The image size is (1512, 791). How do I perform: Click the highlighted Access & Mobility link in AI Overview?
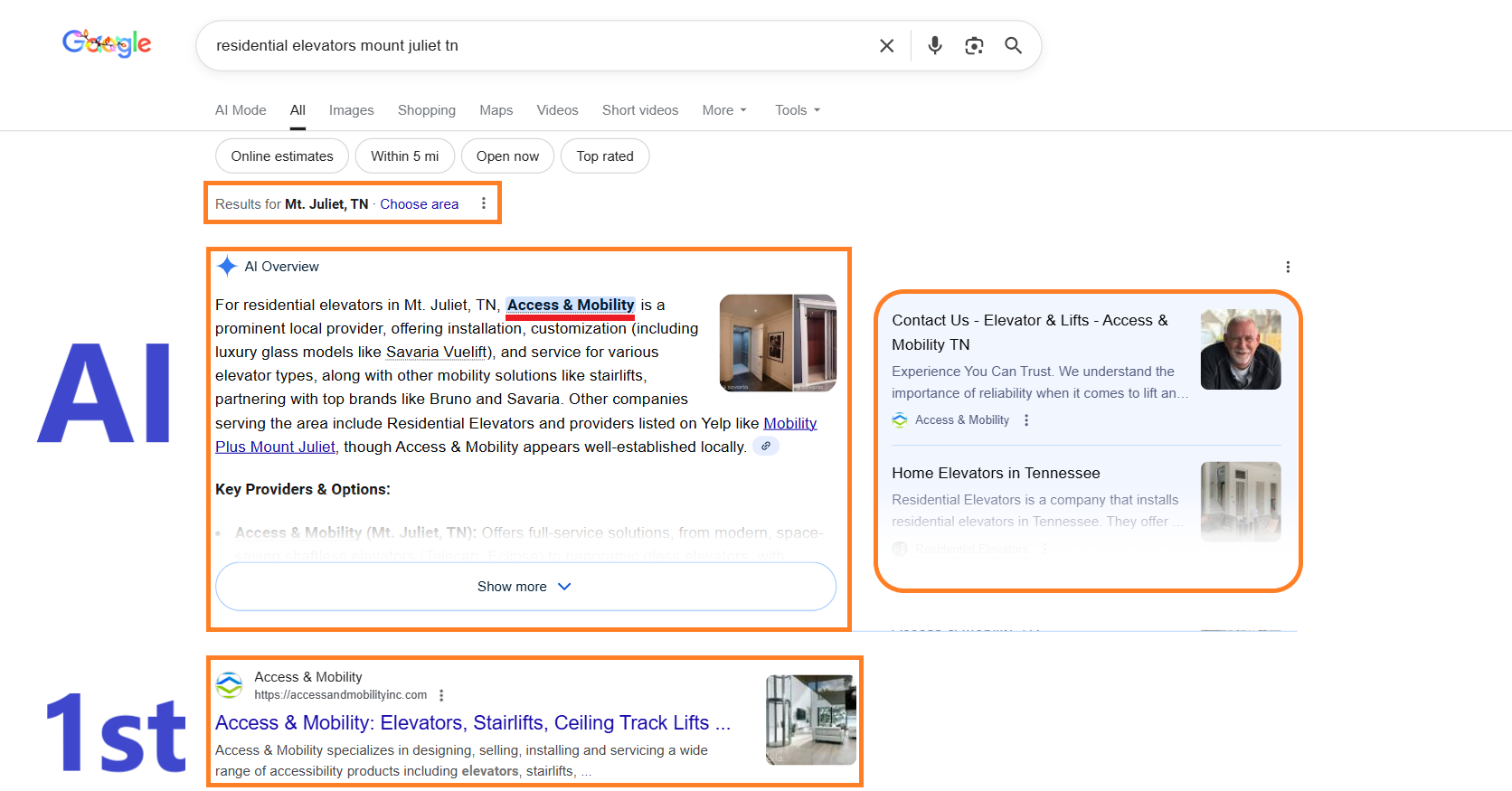click(571, 306)
